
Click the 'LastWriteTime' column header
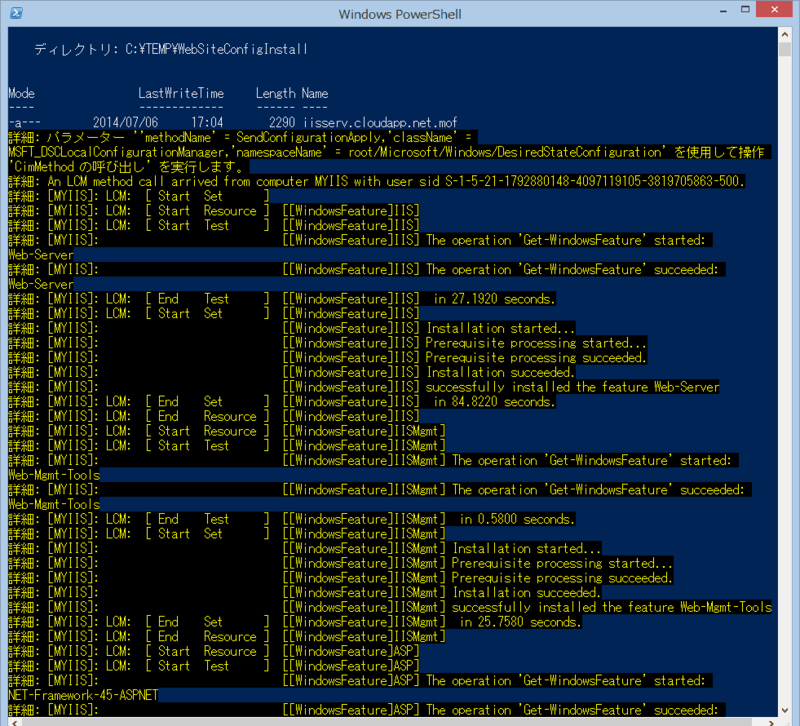[x=181, y=93]
